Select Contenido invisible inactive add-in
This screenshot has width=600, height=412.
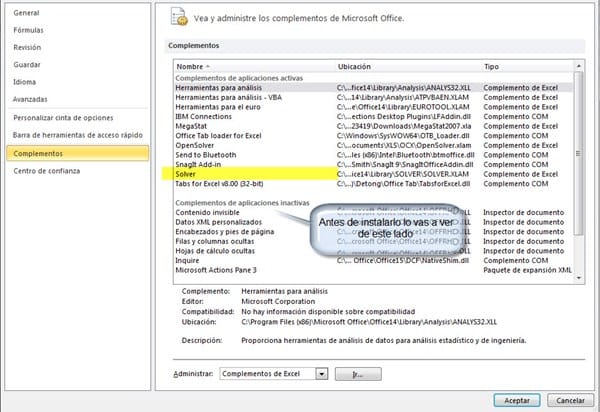[373, 213]
